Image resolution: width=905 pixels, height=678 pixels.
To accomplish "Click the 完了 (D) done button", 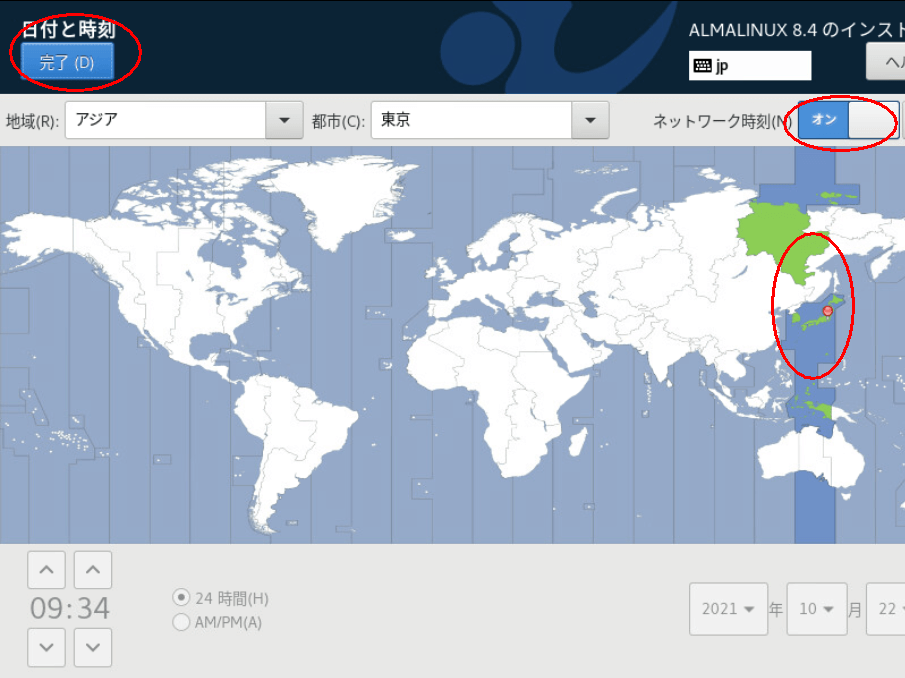I will [67, 62].
